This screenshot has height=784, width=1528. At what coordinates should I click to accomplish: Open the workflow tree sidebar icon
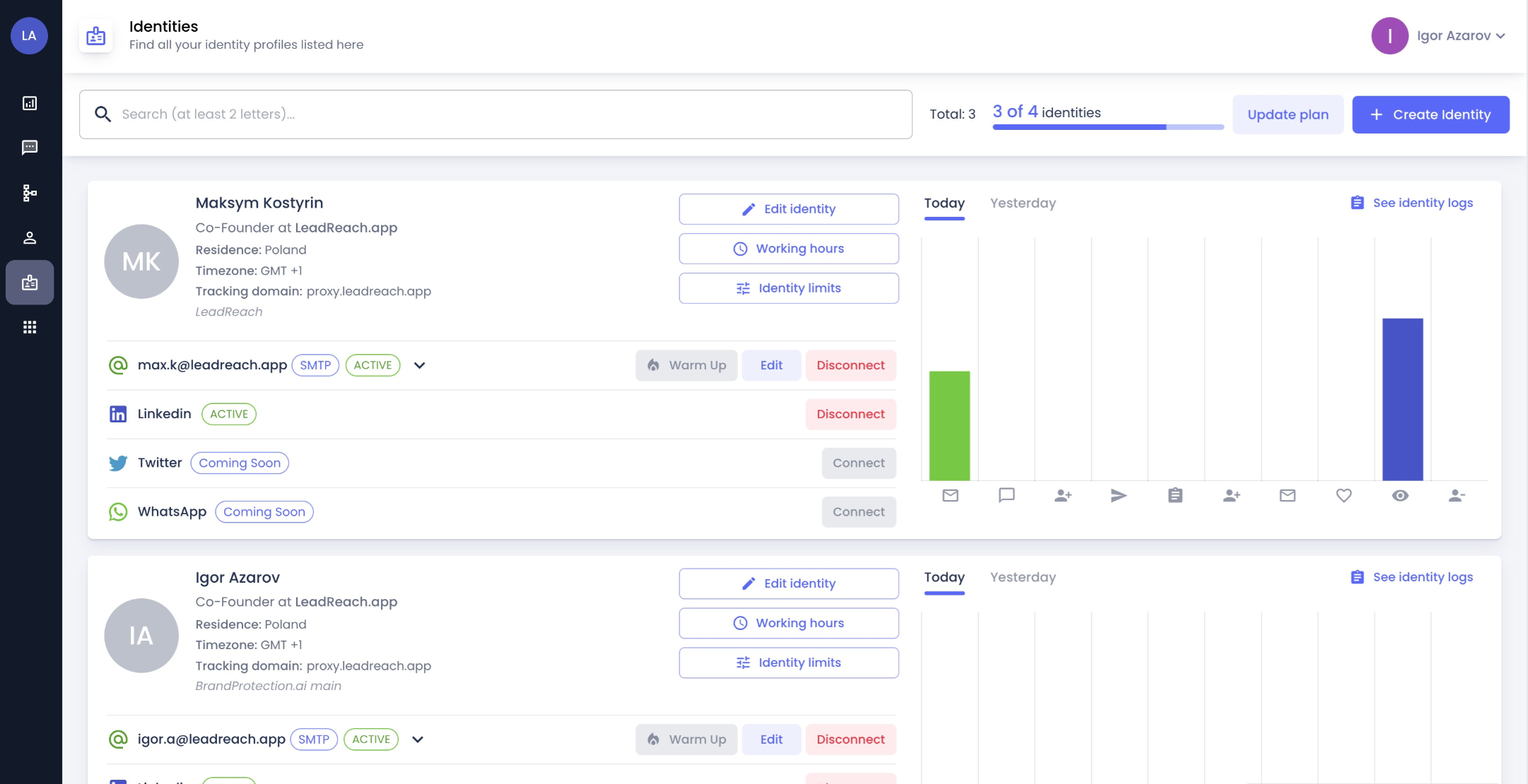(x=30, y=193)
